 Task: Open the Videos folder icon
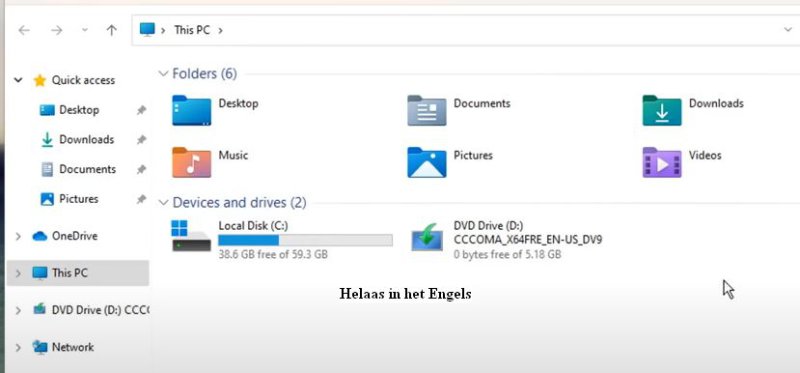pos(662,162)
